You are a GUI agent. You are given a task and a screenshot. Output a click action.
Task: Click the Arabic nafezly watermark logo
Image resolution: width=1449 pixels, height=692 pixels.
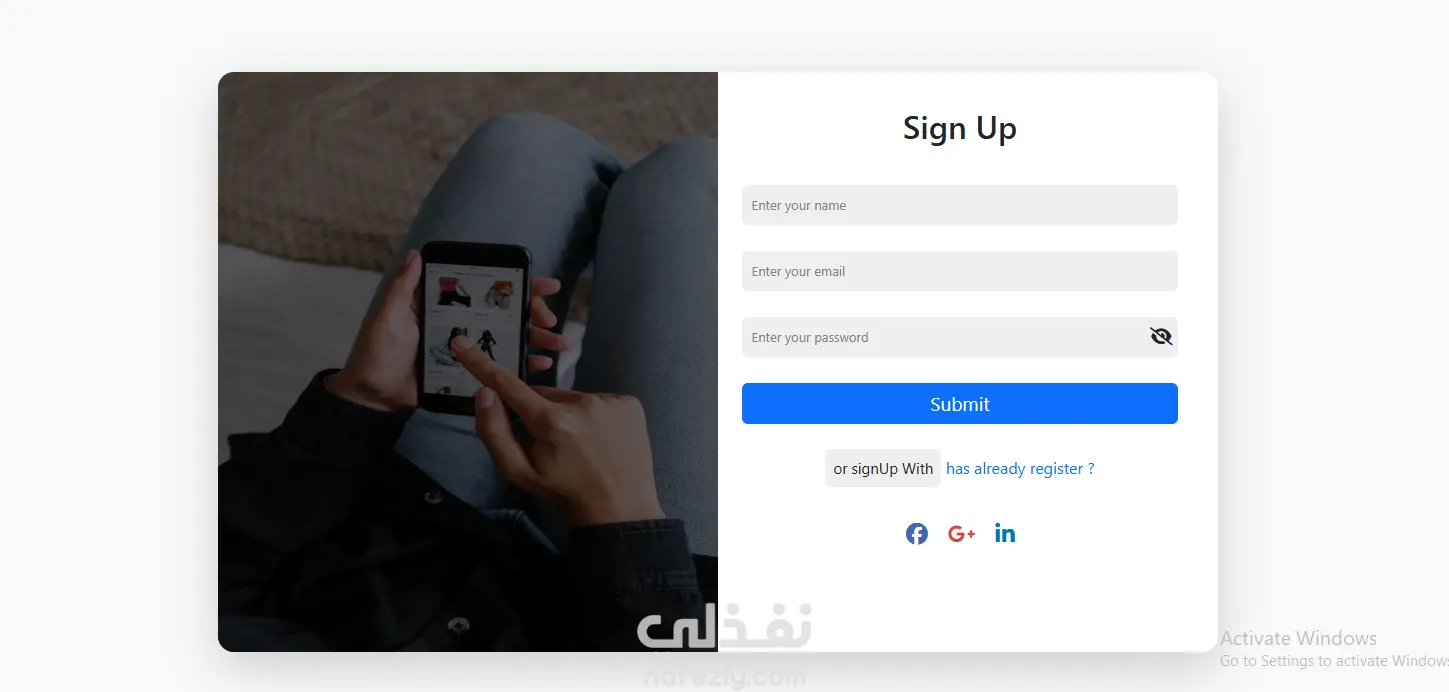(x=725, y=630)
